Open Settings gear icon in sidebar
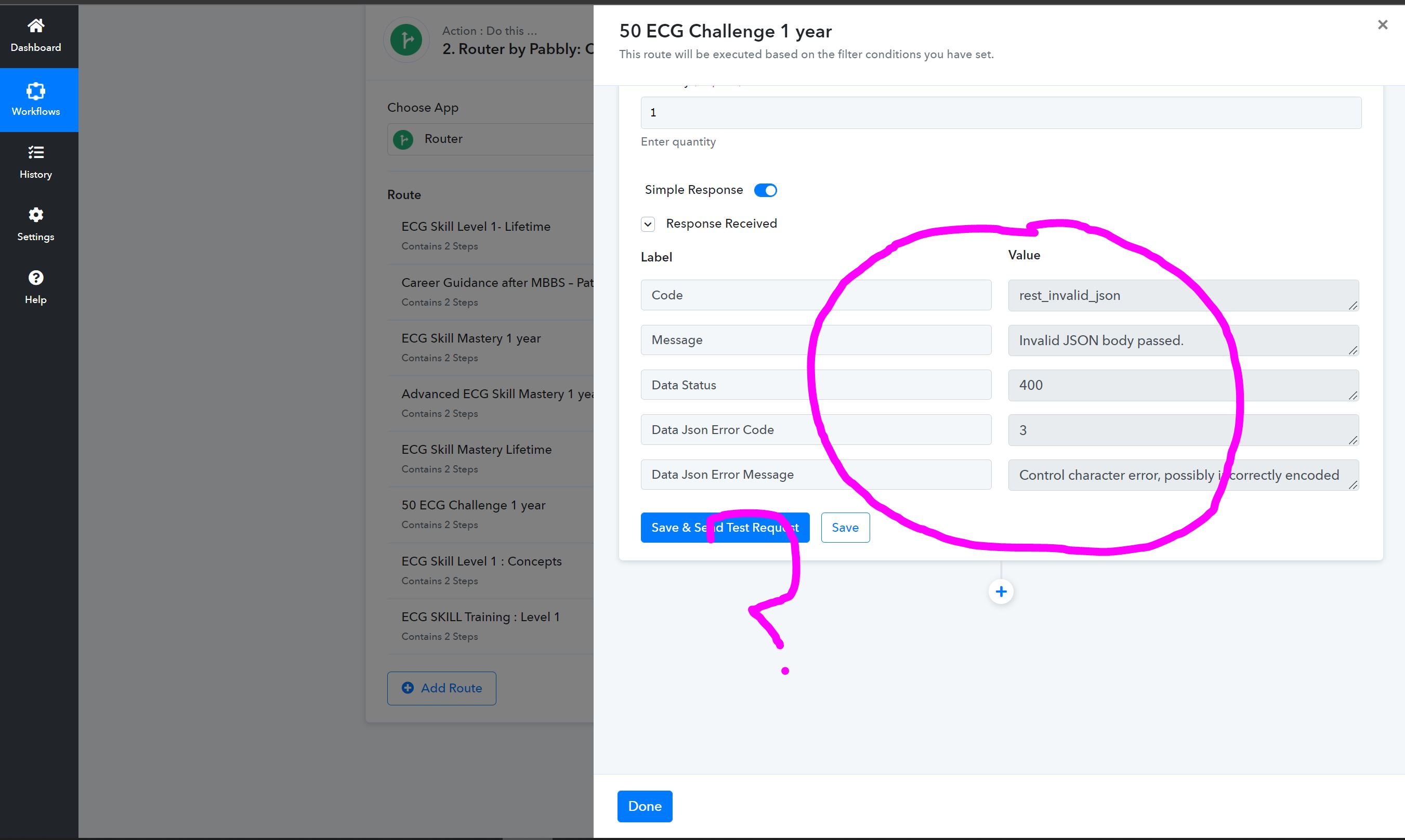This screenshot has height=840, width=1405. point(36,215)
